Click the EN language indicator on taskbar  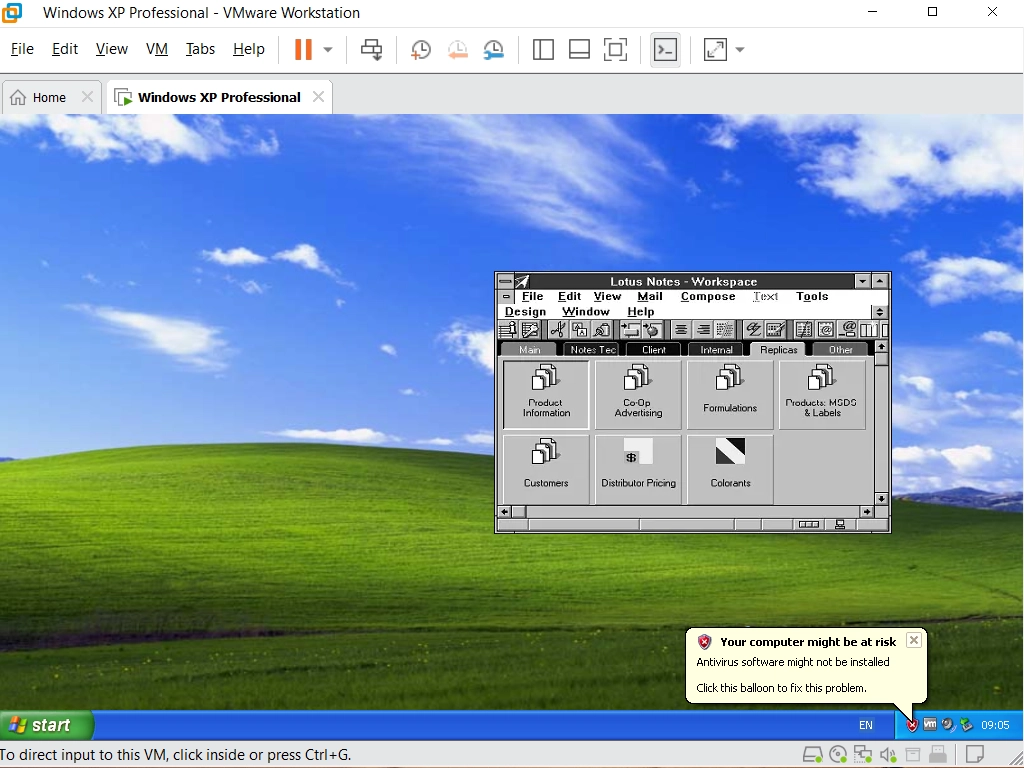pyautogui.click(x=865, y=725)
